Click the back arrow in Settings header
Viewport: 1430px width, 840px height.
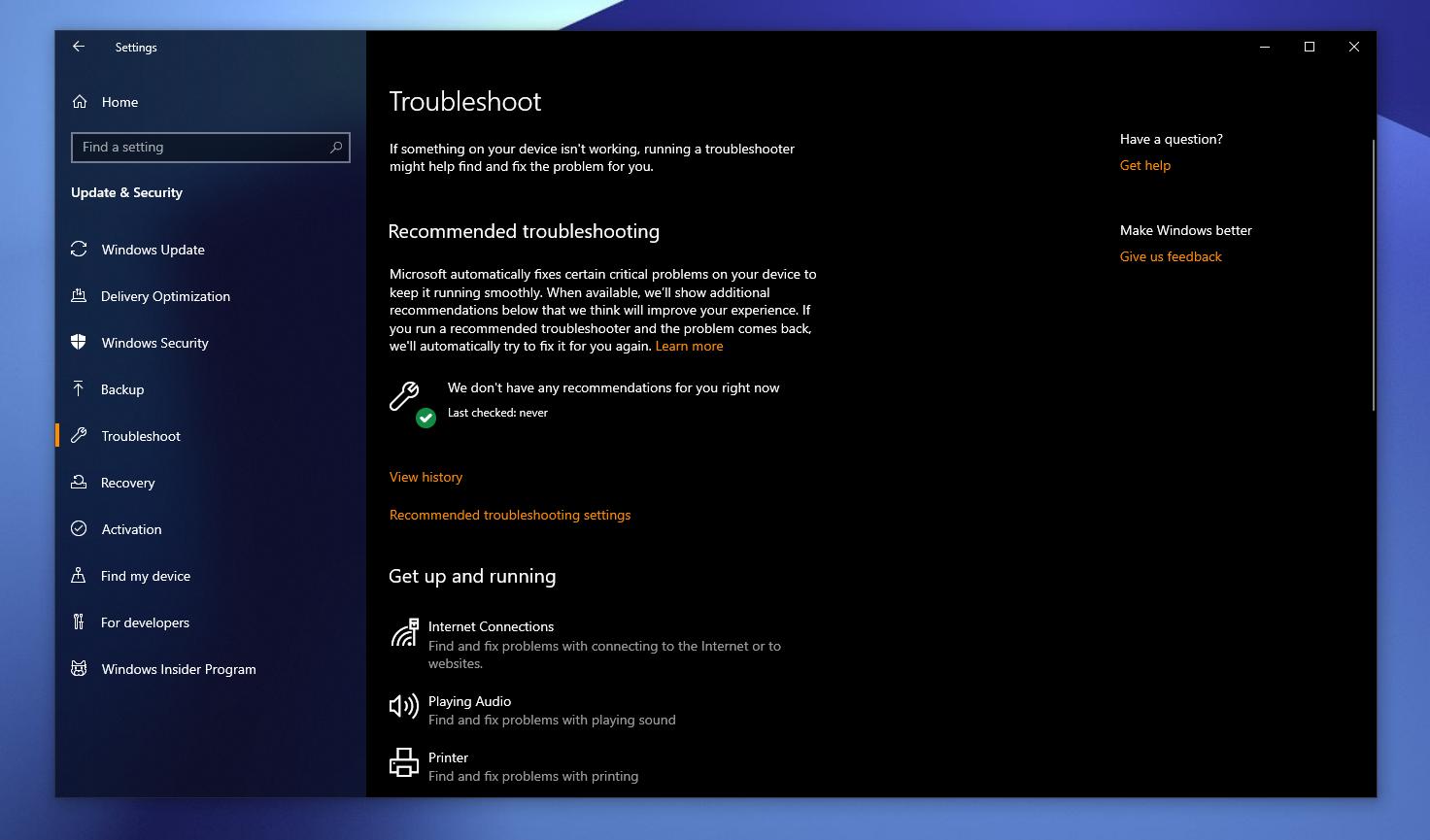[x=79, y=47]
